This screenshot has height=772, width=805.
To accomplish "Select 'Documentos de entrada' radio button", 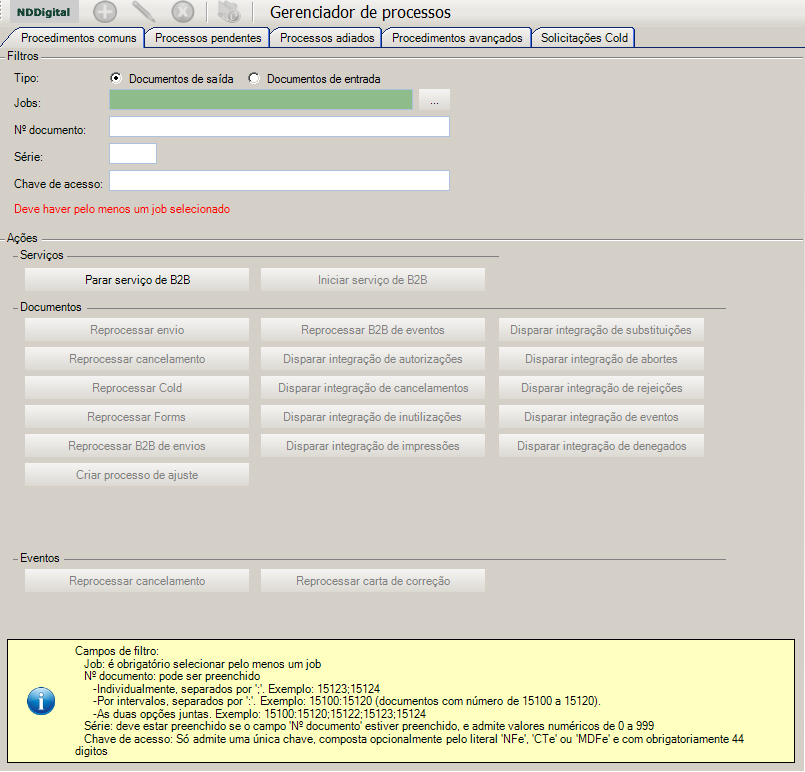I will [x=254, y=78].
